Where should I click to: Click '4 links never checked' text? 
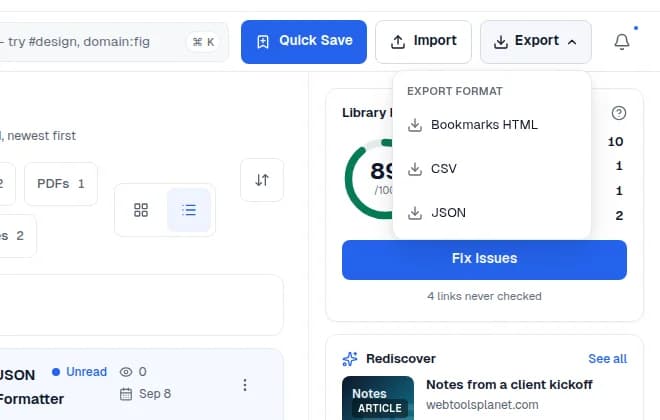484,296
